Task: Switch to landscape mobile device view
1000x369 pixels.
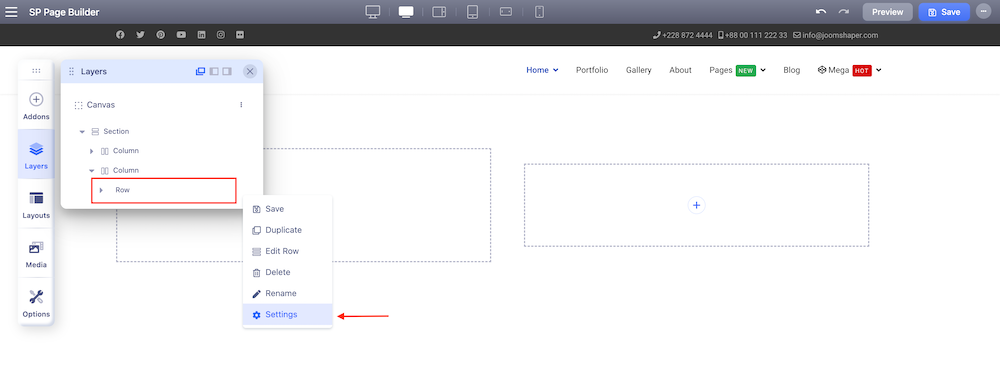Action: 506,12
